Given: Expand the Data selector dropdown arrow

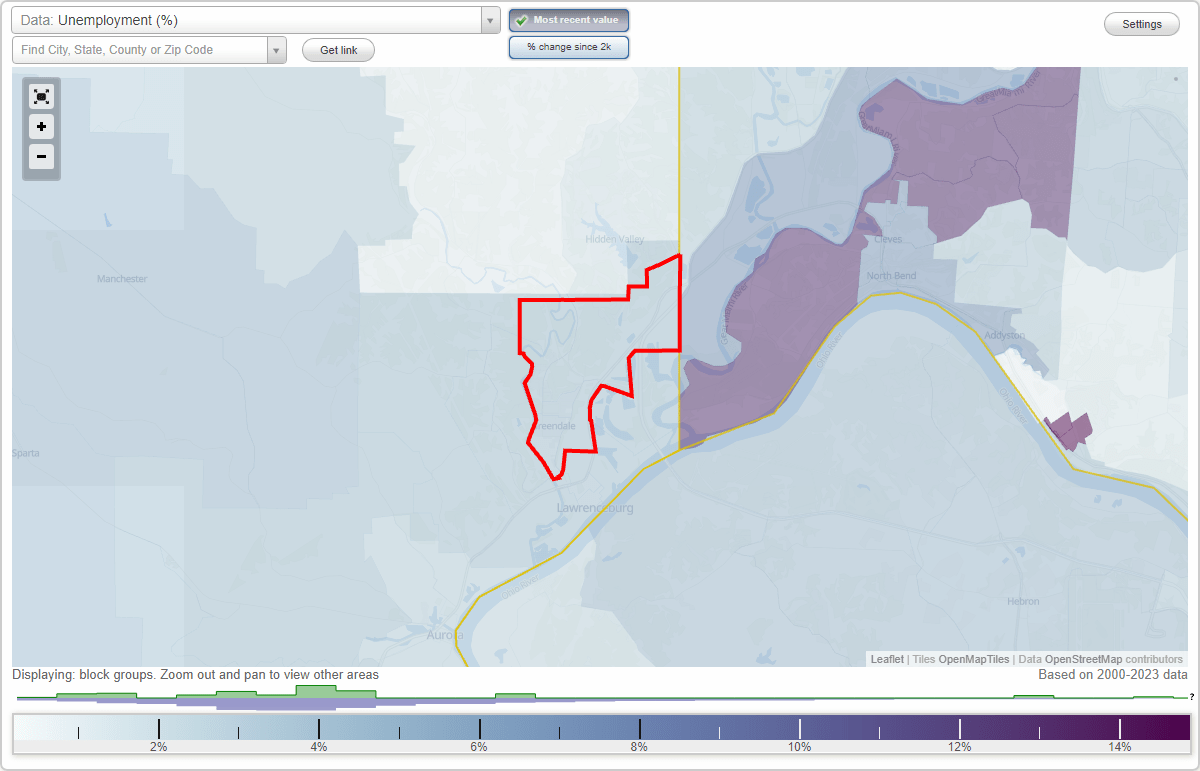Looking at the screenshot, I should (489, 19).
